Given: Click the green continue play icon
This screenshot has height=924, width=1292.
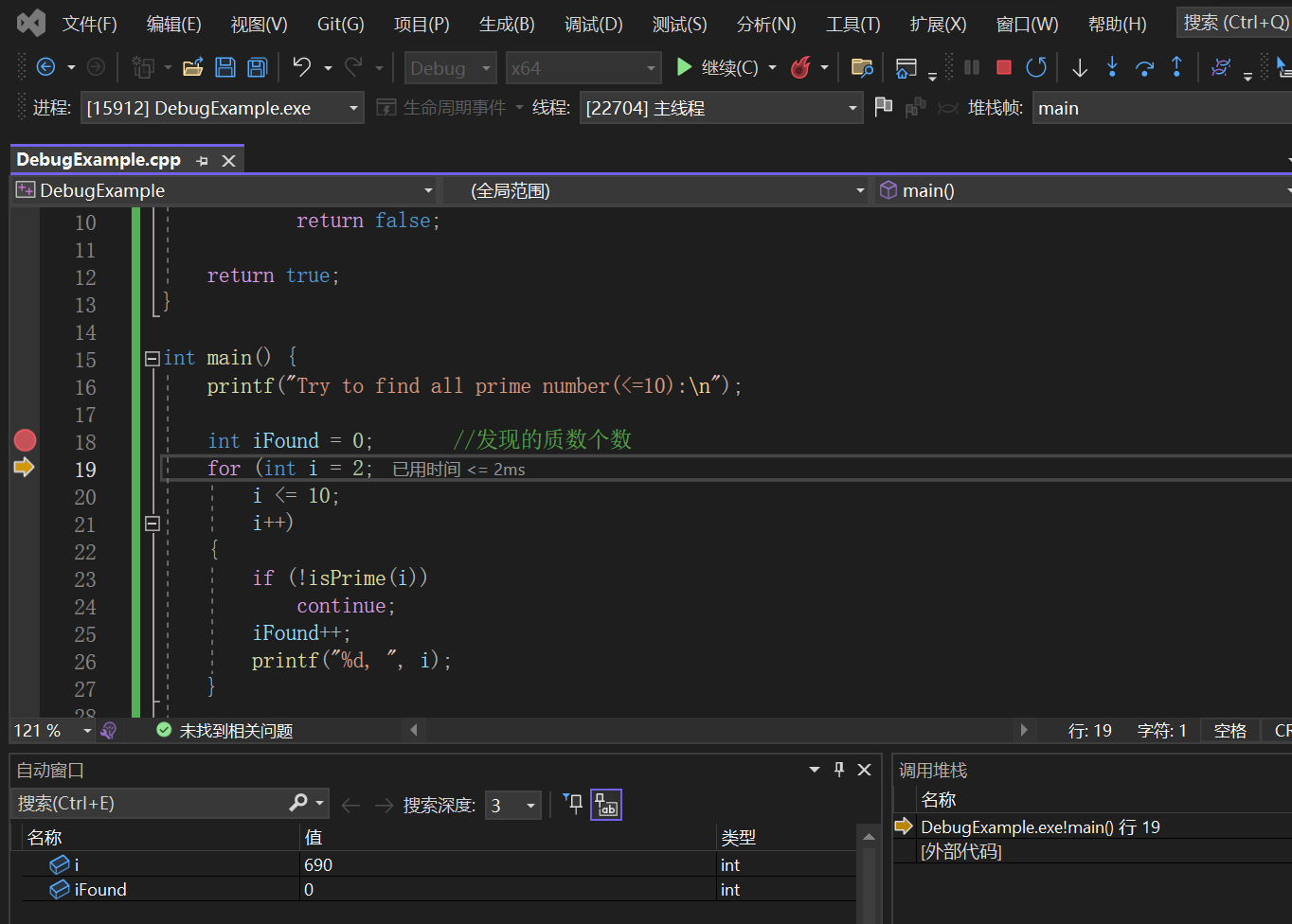Looking at the screenshot, I should click(684, 67).
